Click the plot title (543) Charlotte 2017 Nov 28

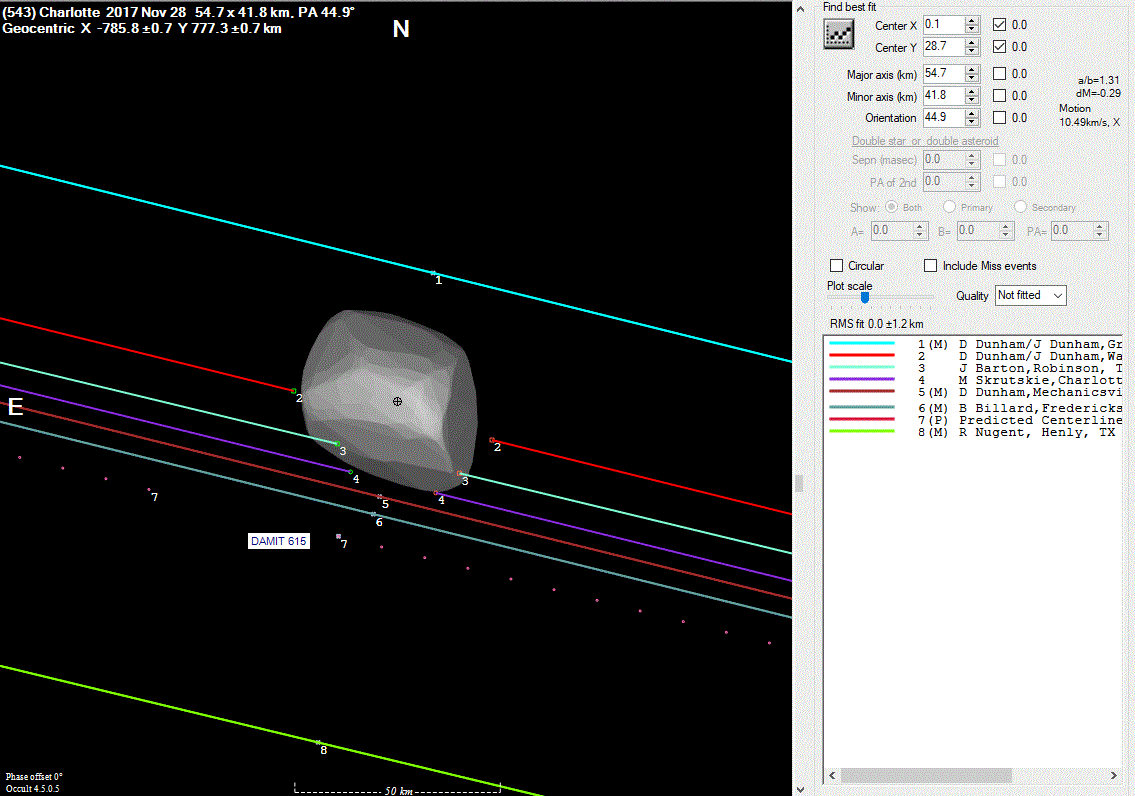94,12
